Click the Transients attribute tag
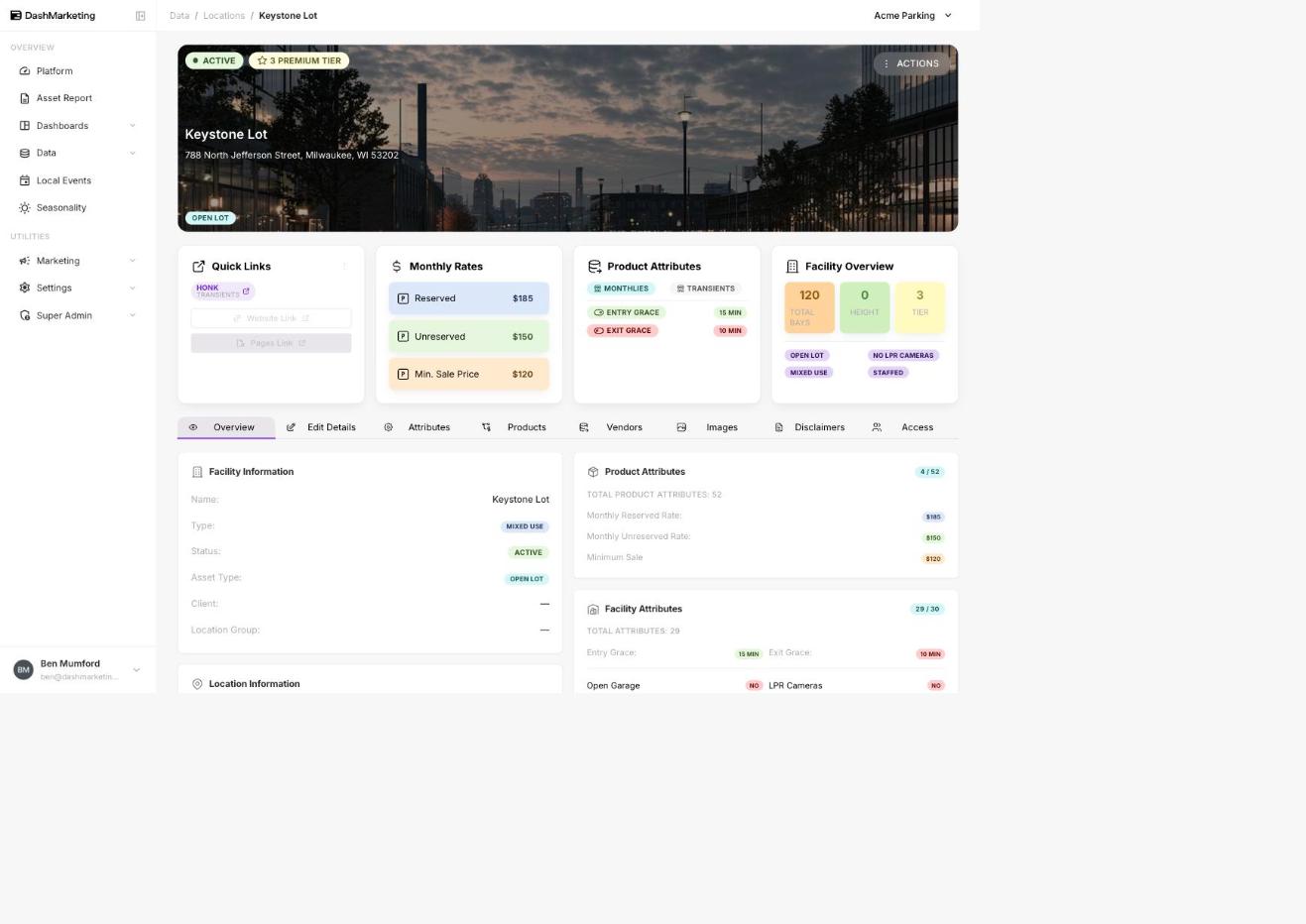1306x924 pixels. [706, 289]
